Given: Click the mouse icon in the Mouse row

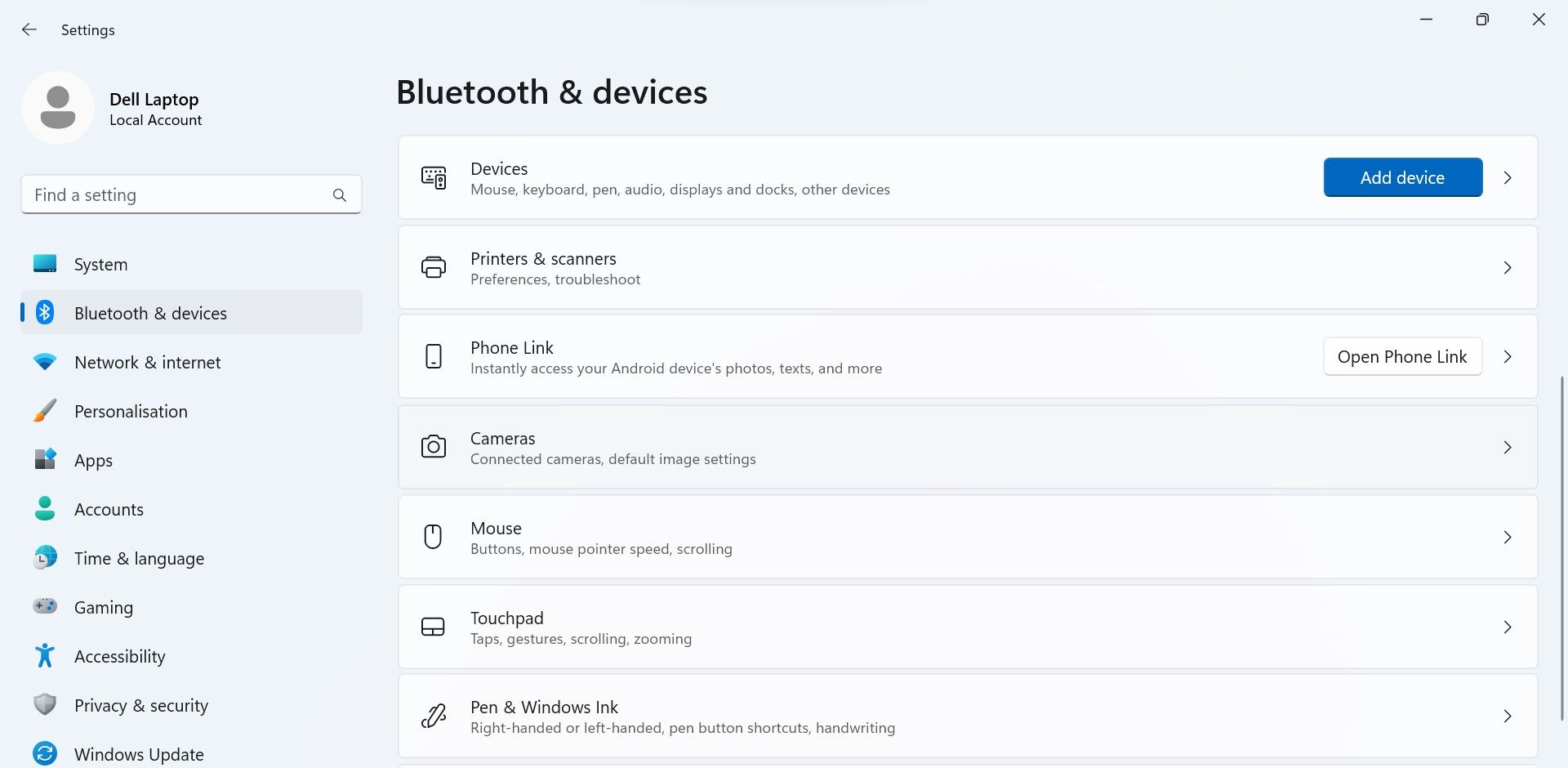Looking at the screenshot, I should point(433,537).
